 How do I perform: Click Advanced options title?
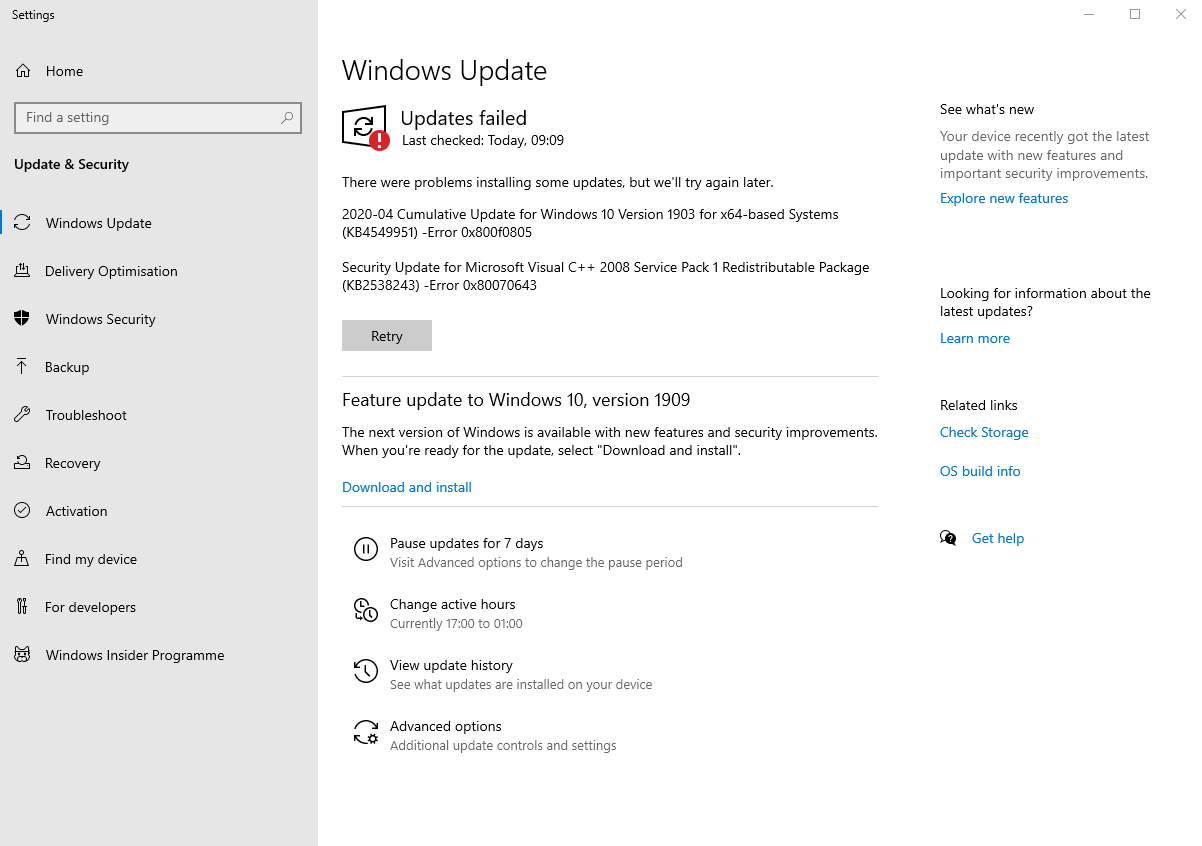click(446, 726)
